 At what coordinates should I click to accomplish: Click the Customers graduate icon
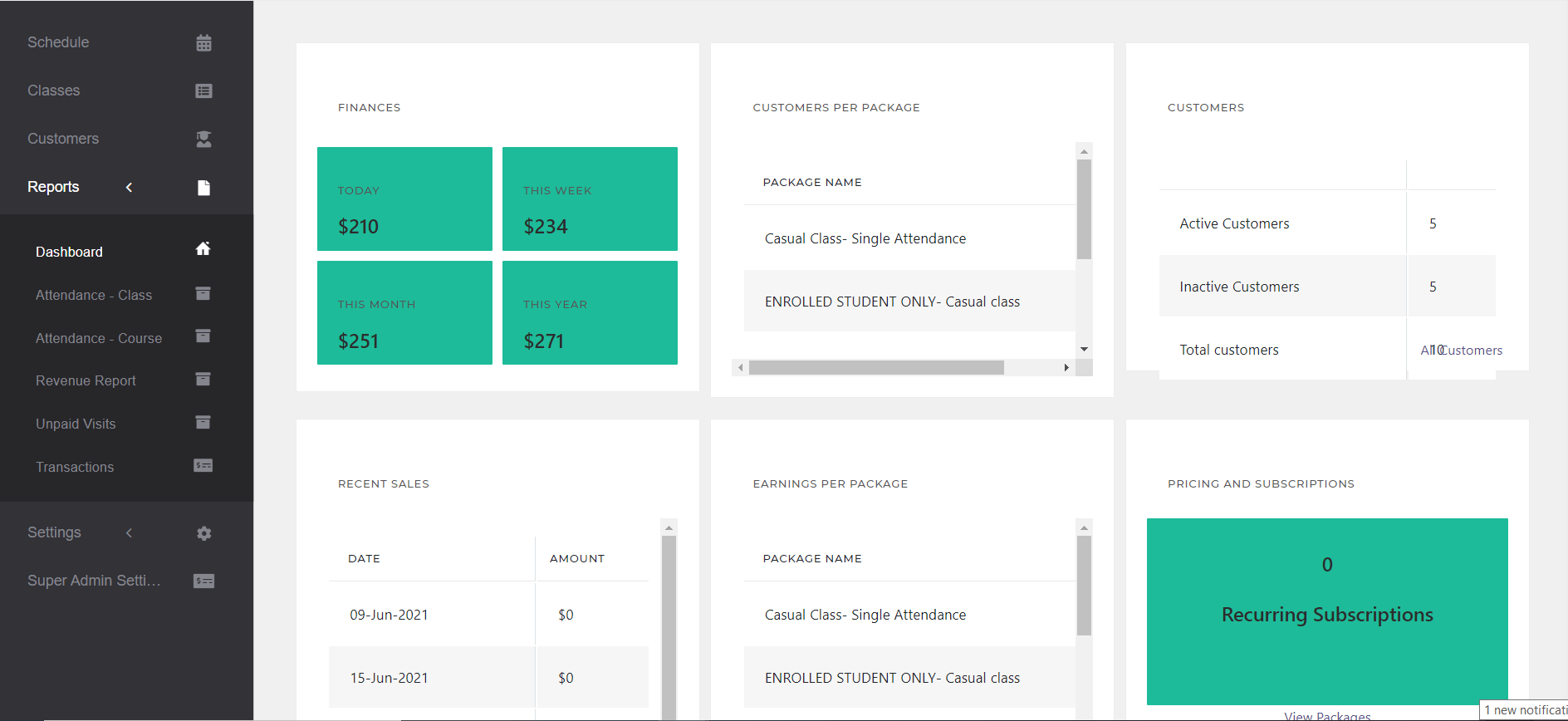[x=203, y=139]
